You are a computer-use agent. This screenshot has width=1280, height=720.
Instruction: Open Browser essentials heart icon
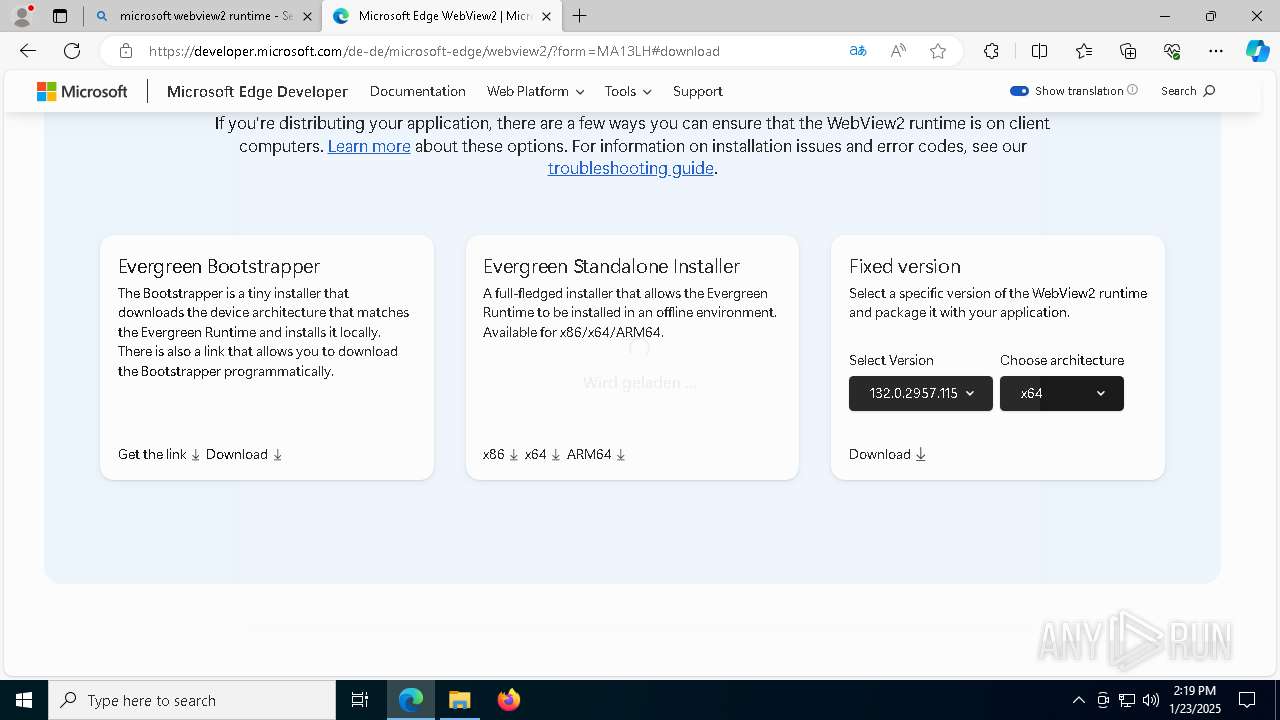1172,51
